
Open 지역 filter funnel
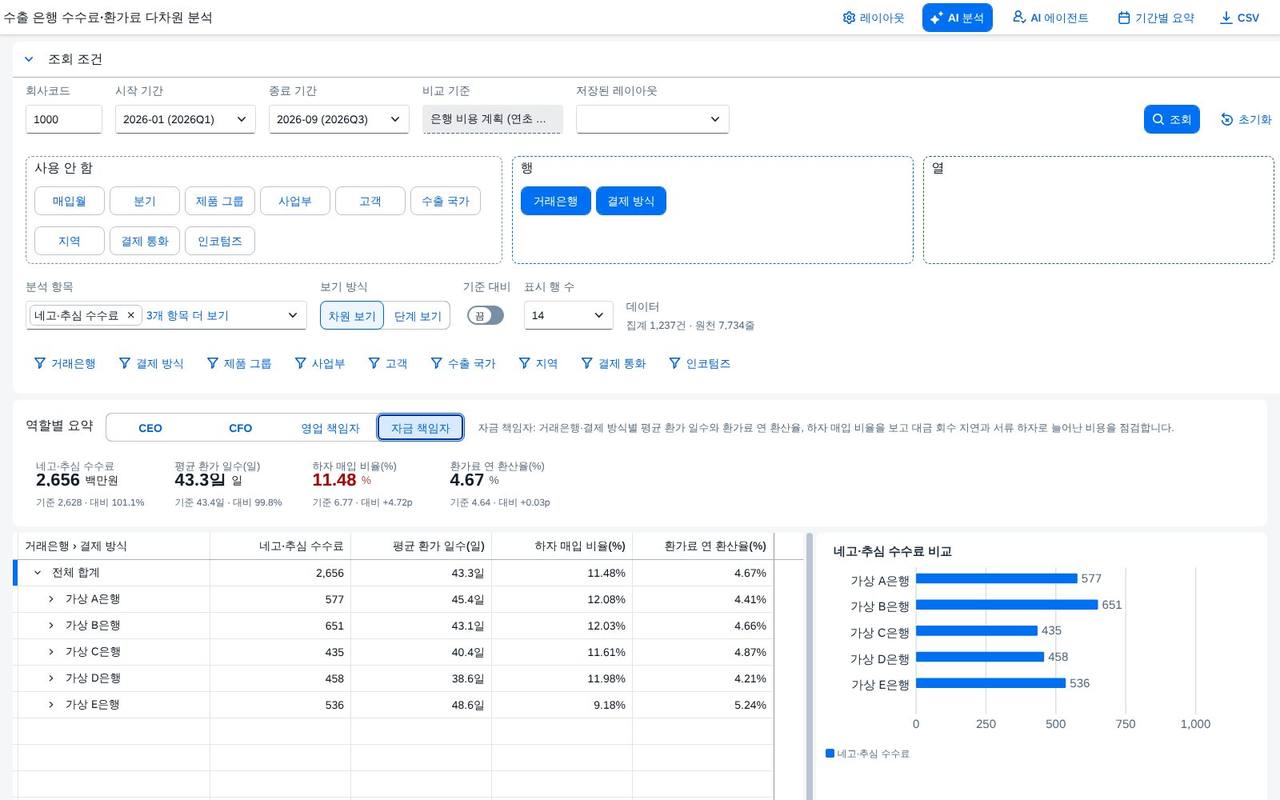pos(538,364)
